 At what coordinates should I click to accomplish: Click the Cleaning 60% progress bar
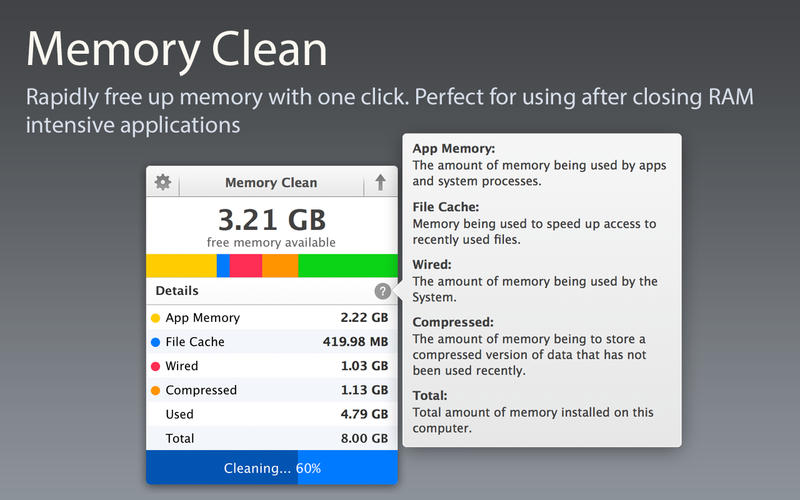click(272, 468)
